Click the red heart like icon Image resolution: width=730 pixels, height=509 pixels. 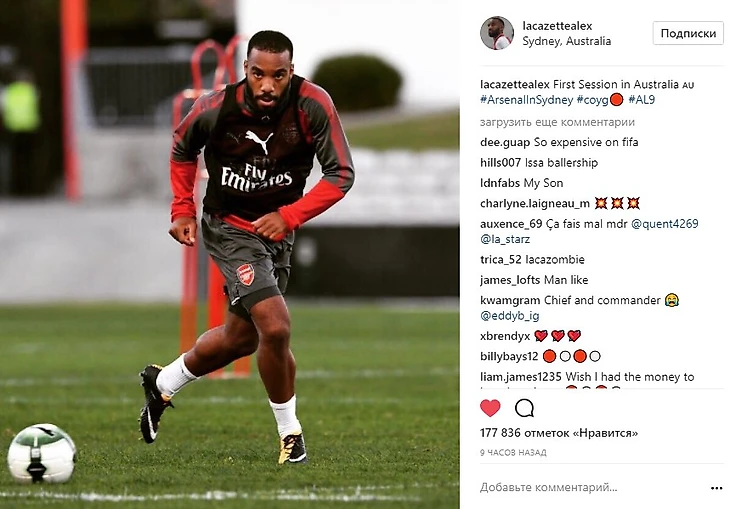(490, 408)
